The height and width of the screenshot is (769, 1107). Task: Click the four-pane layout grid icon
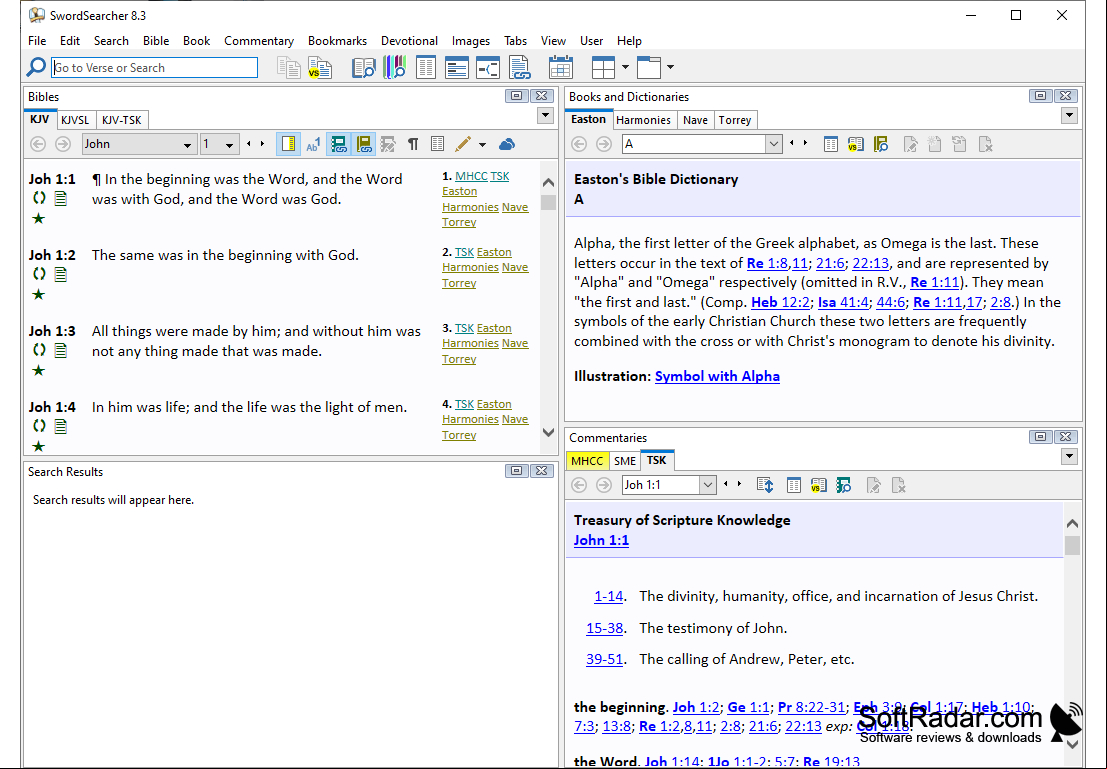[x=604, y=68]
